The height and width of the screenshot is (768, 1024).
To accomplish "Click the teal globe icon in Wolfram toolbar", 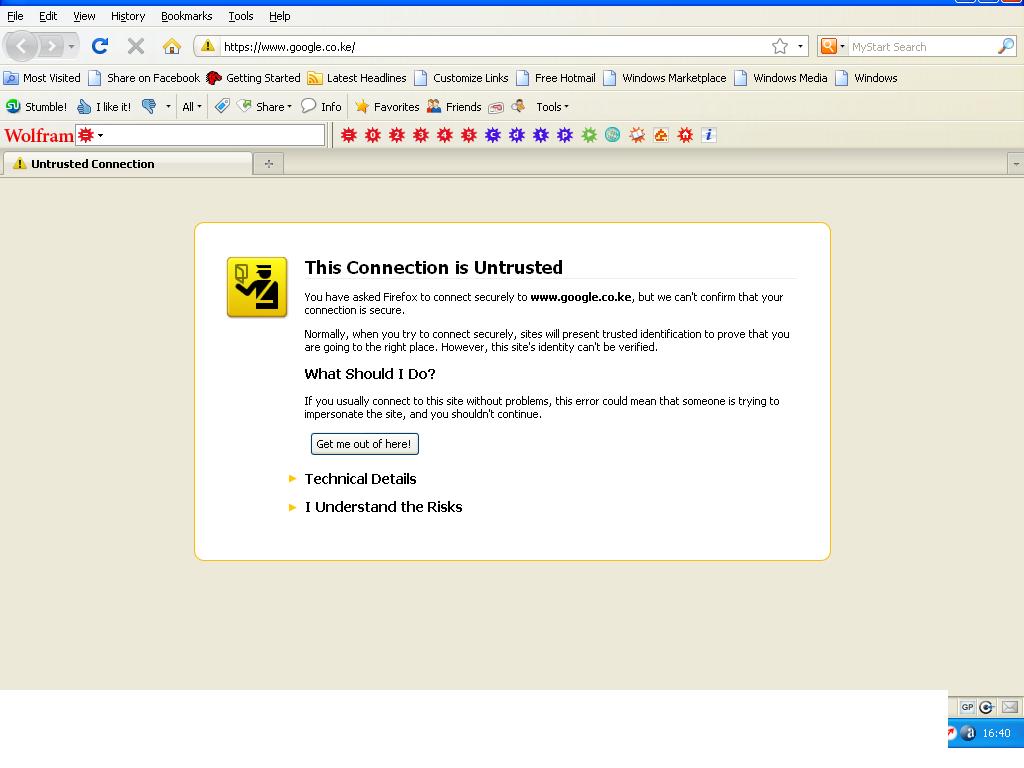I will 613,135.
